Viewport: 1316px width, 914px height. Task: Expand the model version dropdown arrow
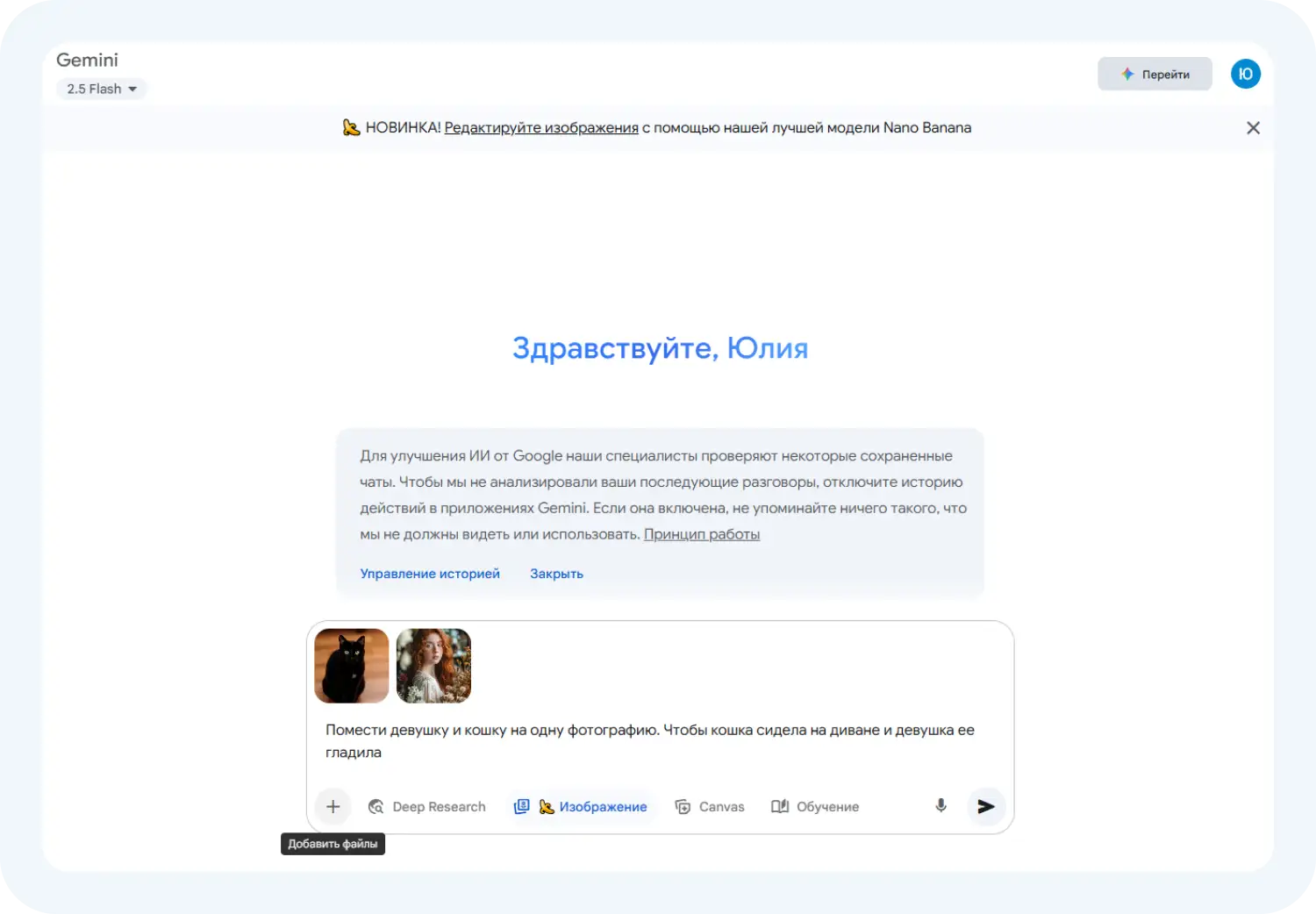point(132,89)
